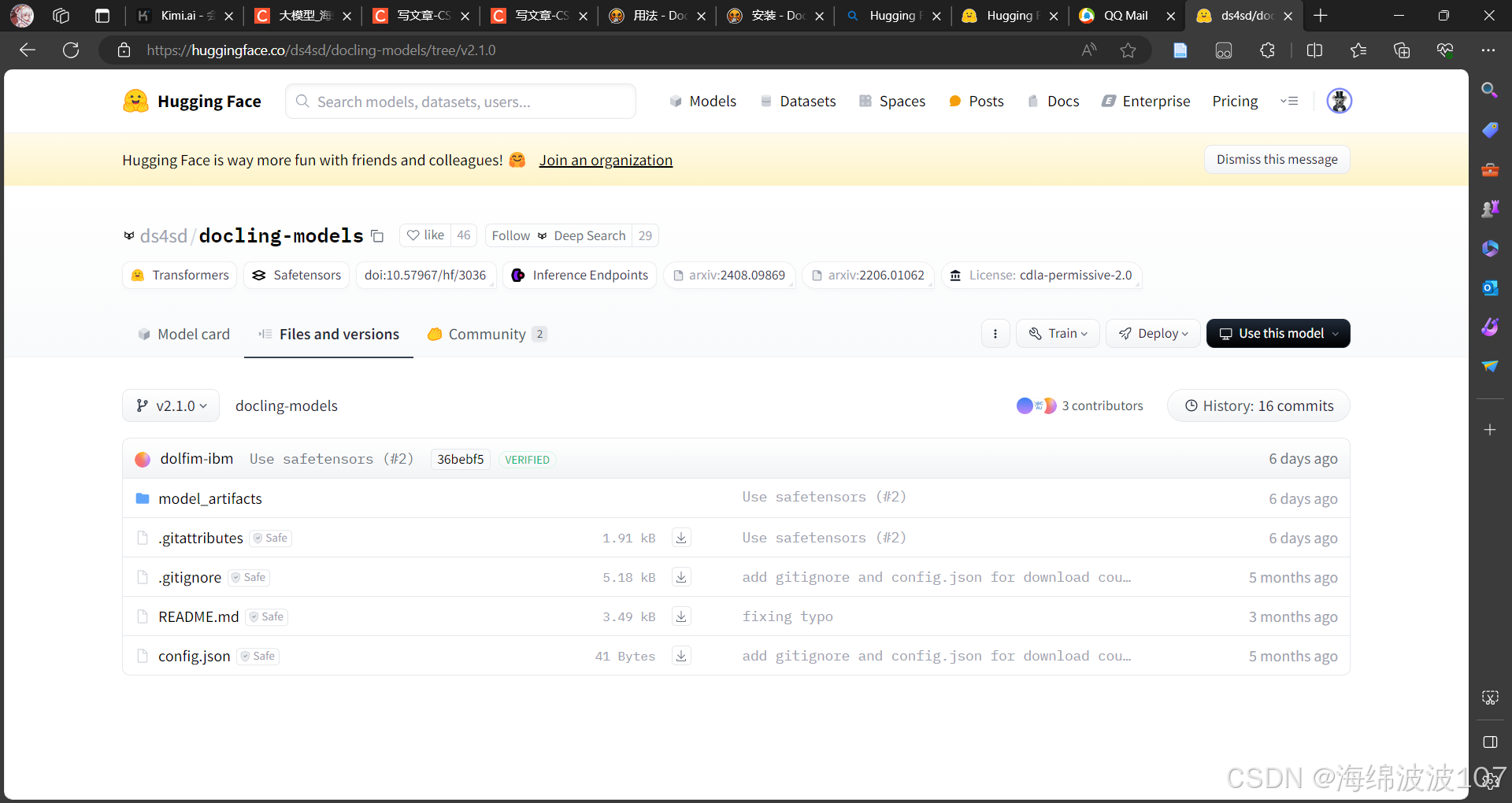Open the favorites list icon

pos(1358,50)
